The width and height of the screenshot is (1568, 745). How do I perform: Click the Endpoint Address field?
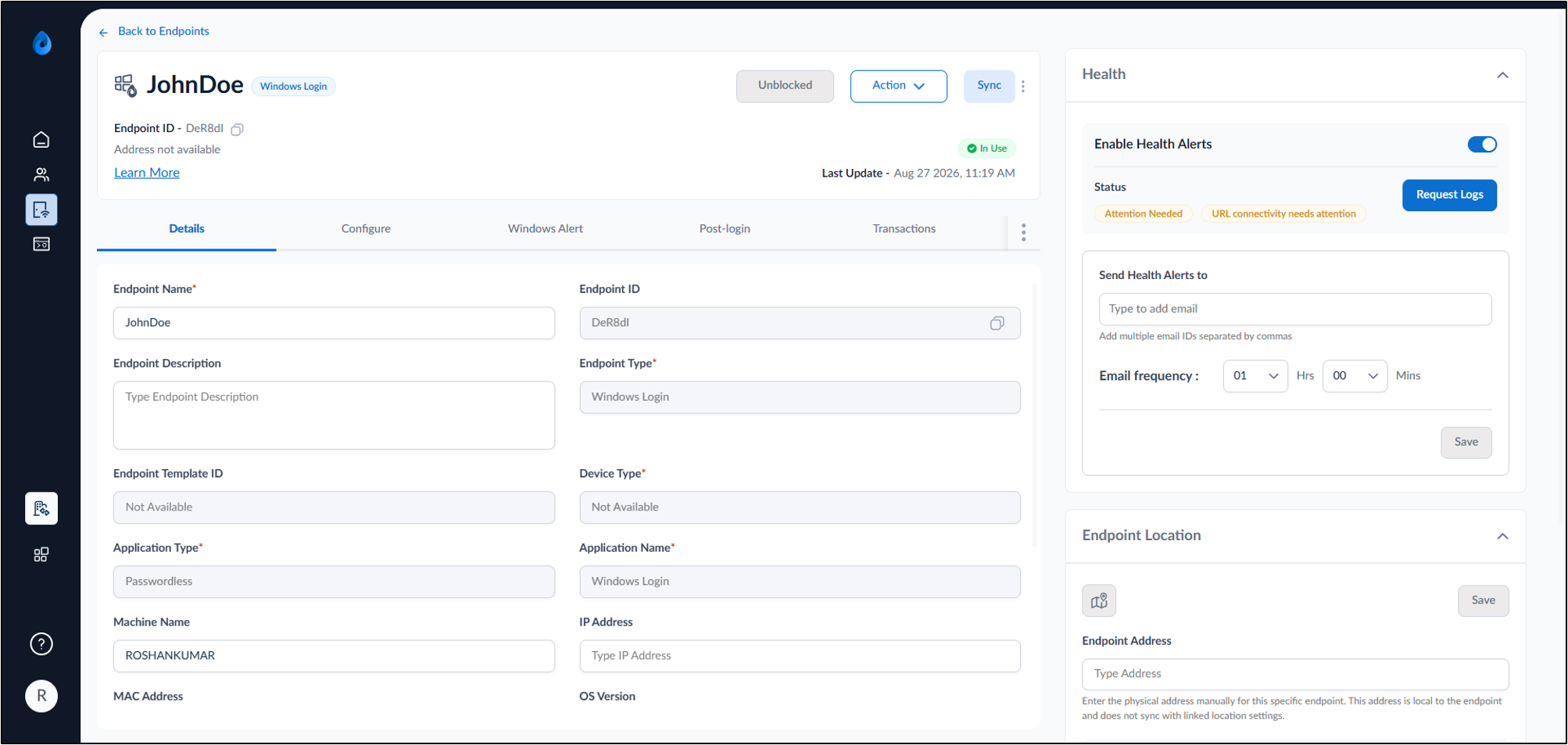[x=1294, y=674]
